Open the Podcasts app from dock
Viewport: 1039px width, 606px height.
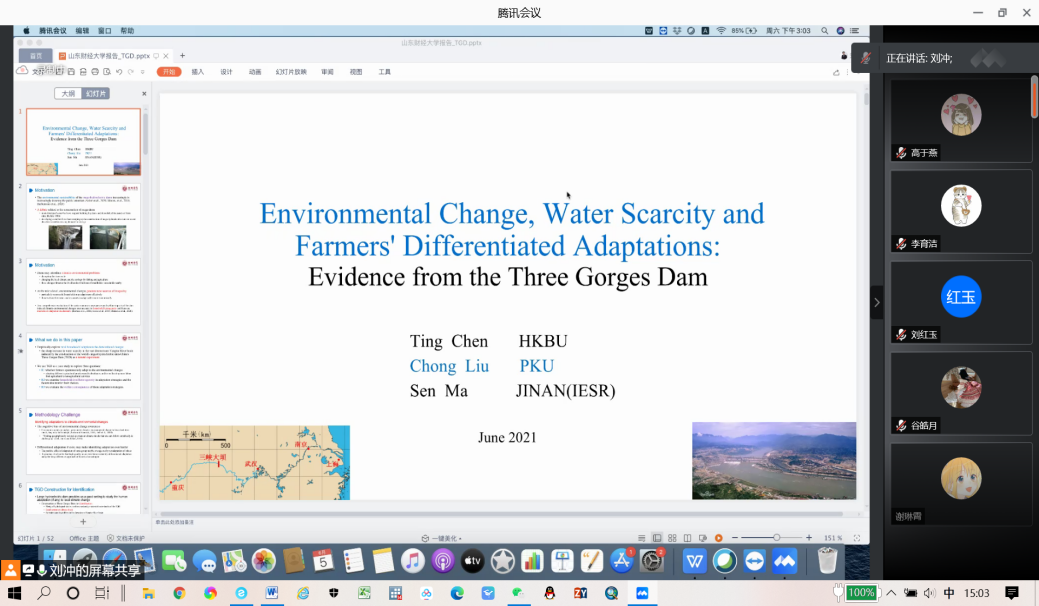[x=443, y=561]
